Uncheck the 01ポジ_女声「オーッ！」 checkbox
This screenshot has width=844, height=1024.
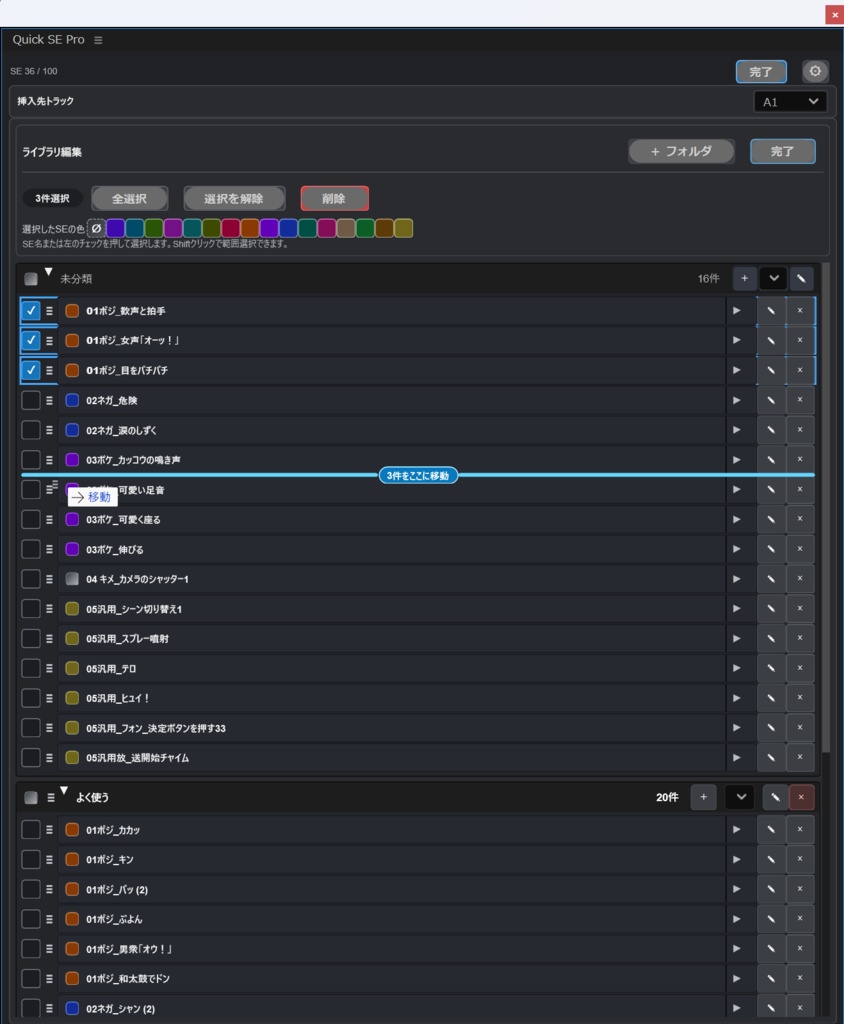click(31, 340)
